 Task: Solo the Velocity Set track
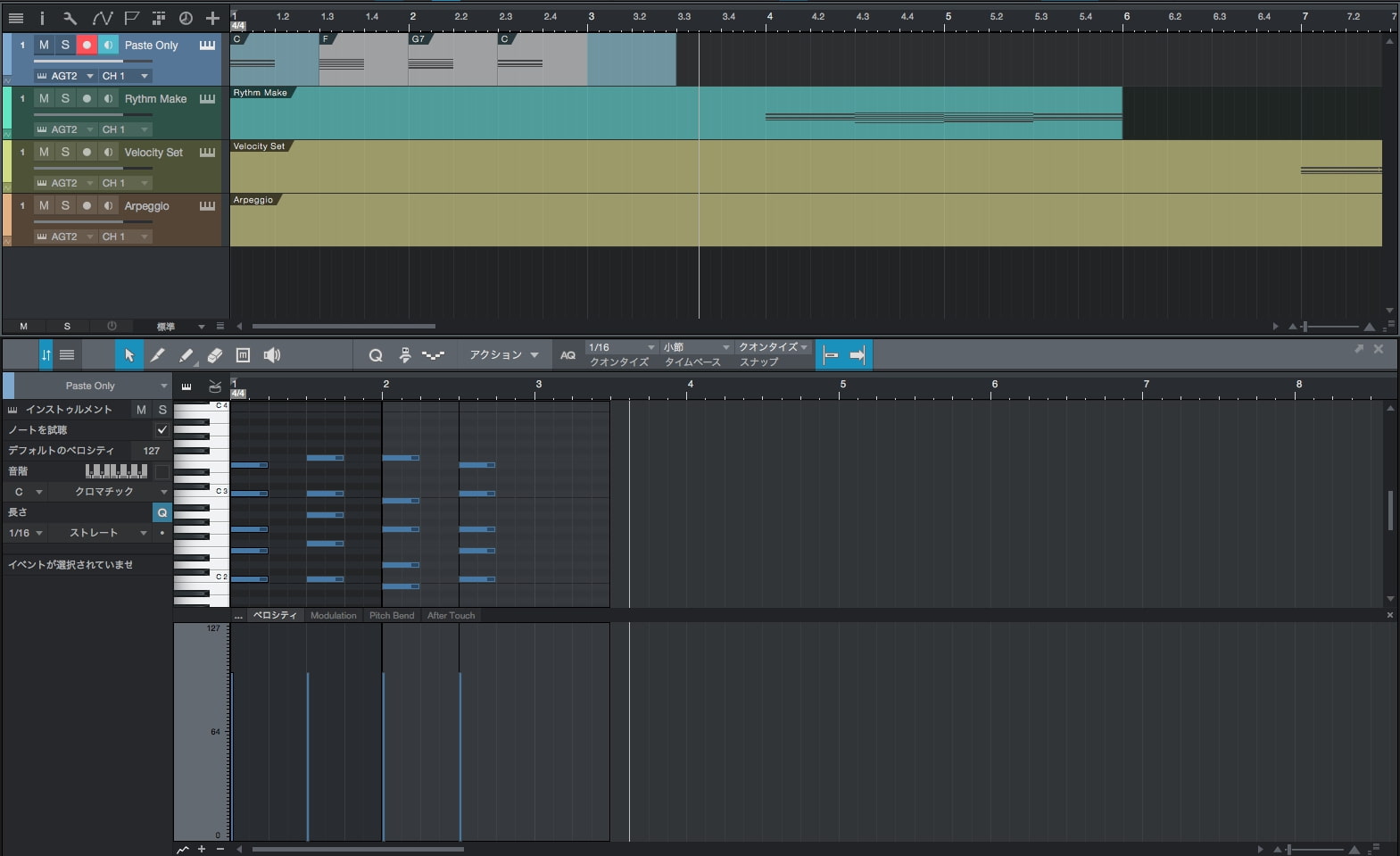[65, 152]
